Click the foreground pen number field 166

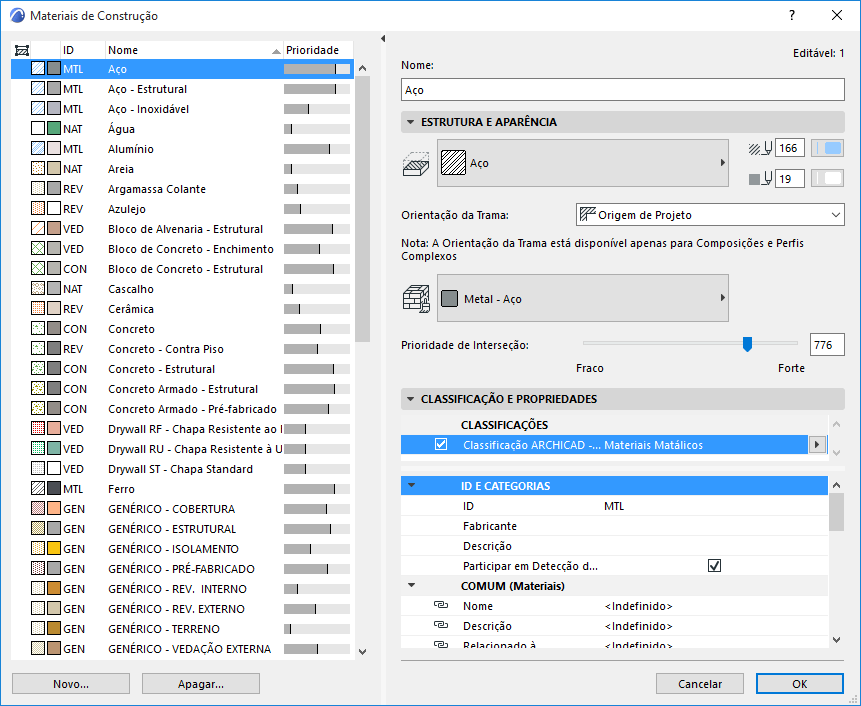click(x=790, y=148)
